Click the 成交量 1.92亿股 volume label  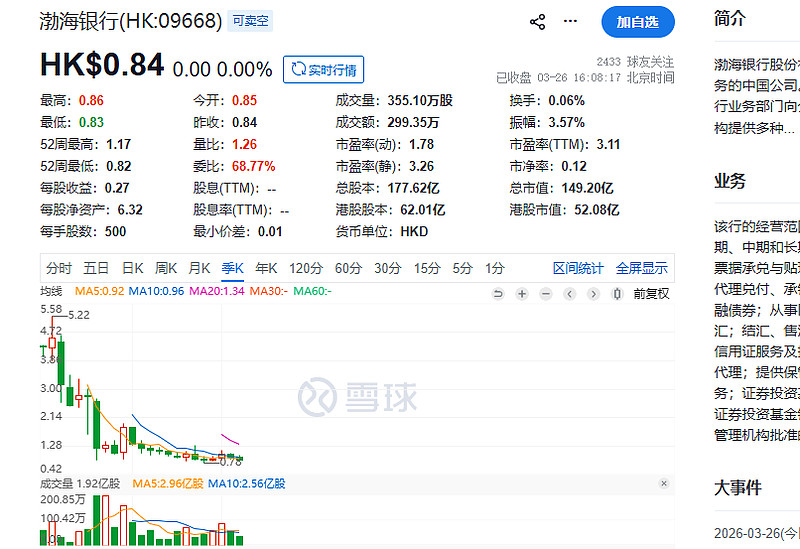(x=80, y=483)
